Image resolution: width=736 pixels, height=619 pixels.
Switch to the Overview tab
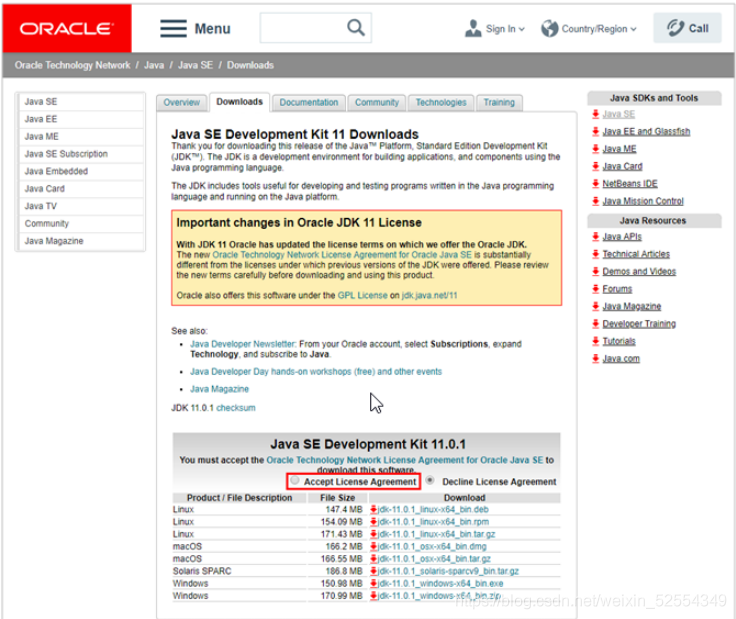click(x=182, y=102)
